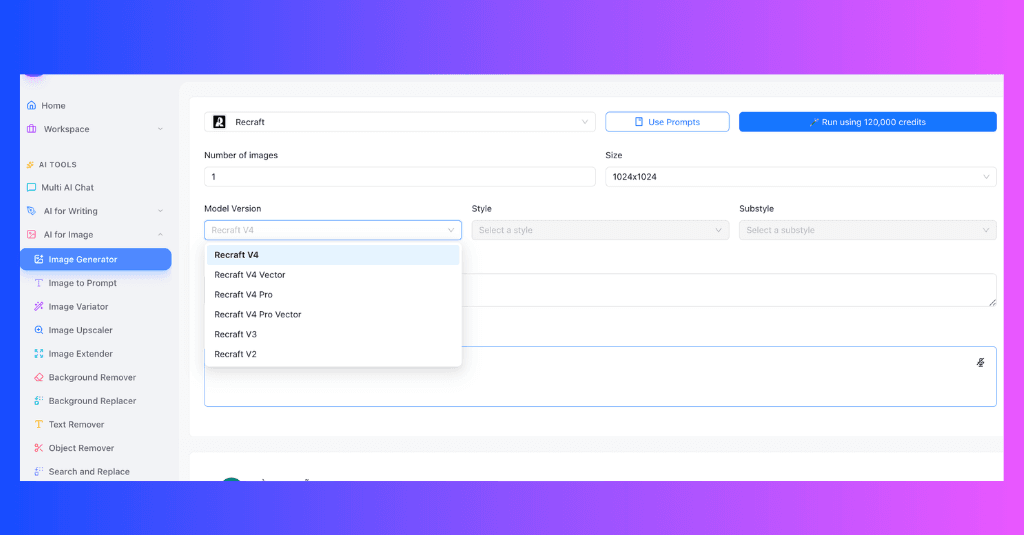This screenshot has height=535, width=1024.
Task: Open the Object Remover scissors icon
Action: tap(39, 447)
